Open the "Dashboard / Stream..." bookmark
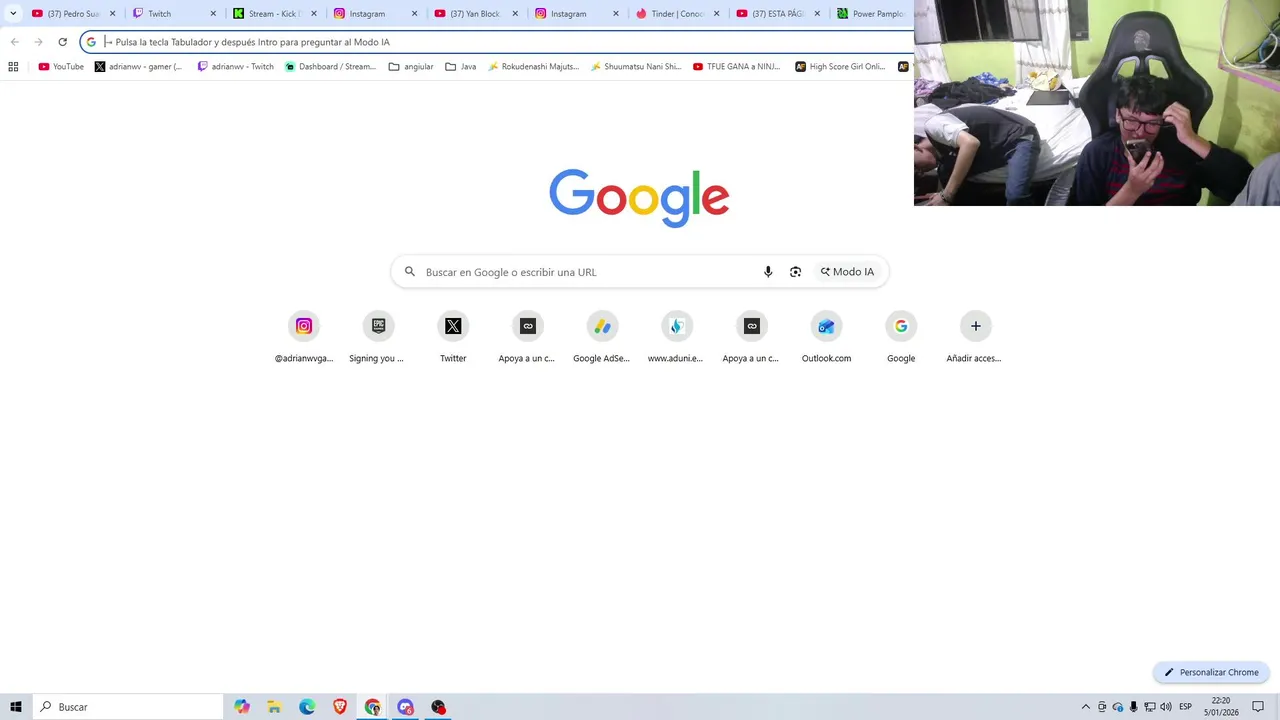The width and height of the screenshot is (1280, 720). pyautogui.click(x=330, y=67)
